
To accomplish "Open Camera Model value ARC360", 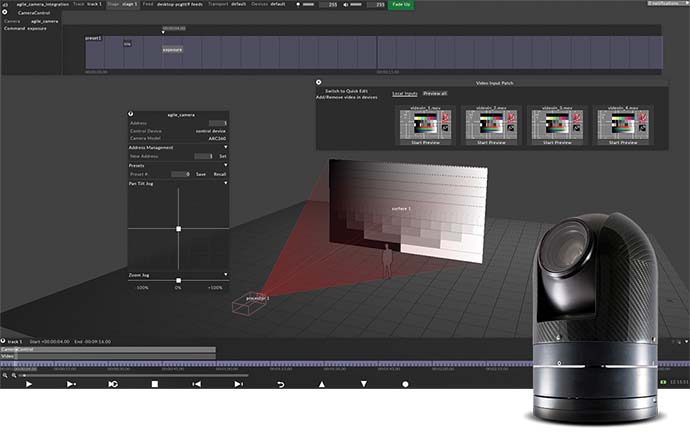I will [x=217, y=138].
